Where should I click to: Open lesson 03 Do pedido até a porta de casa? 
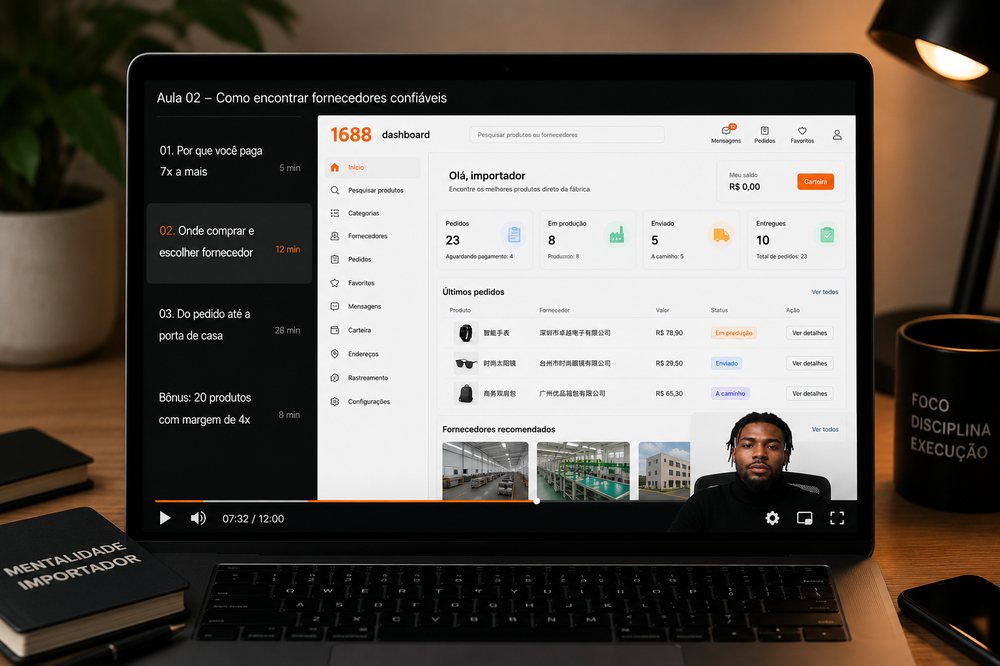[x=230, y=325]
